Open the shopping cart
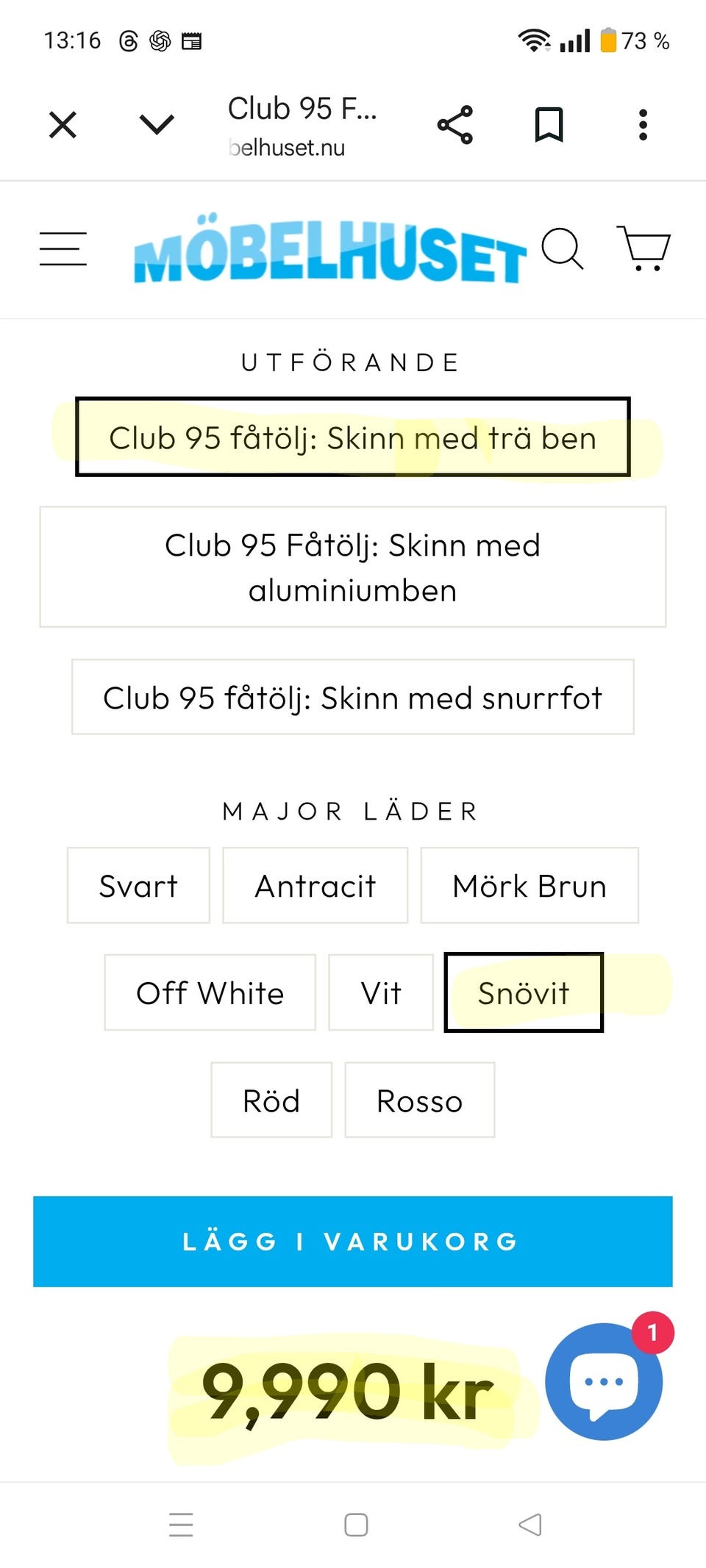The height and width of the screenshot is (1568, 706). pos(643,248)
